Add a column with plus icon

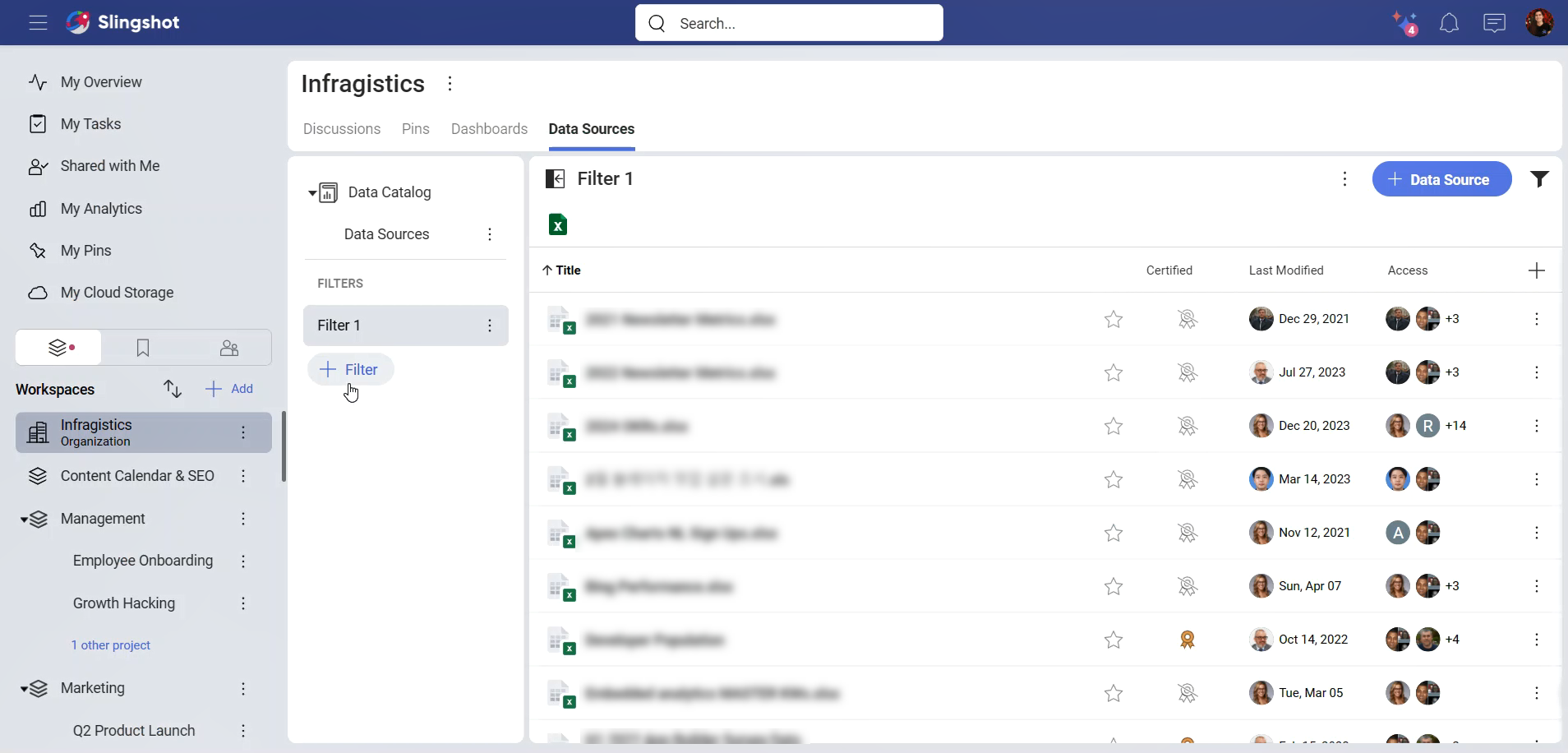click(x=1537, y=270)
